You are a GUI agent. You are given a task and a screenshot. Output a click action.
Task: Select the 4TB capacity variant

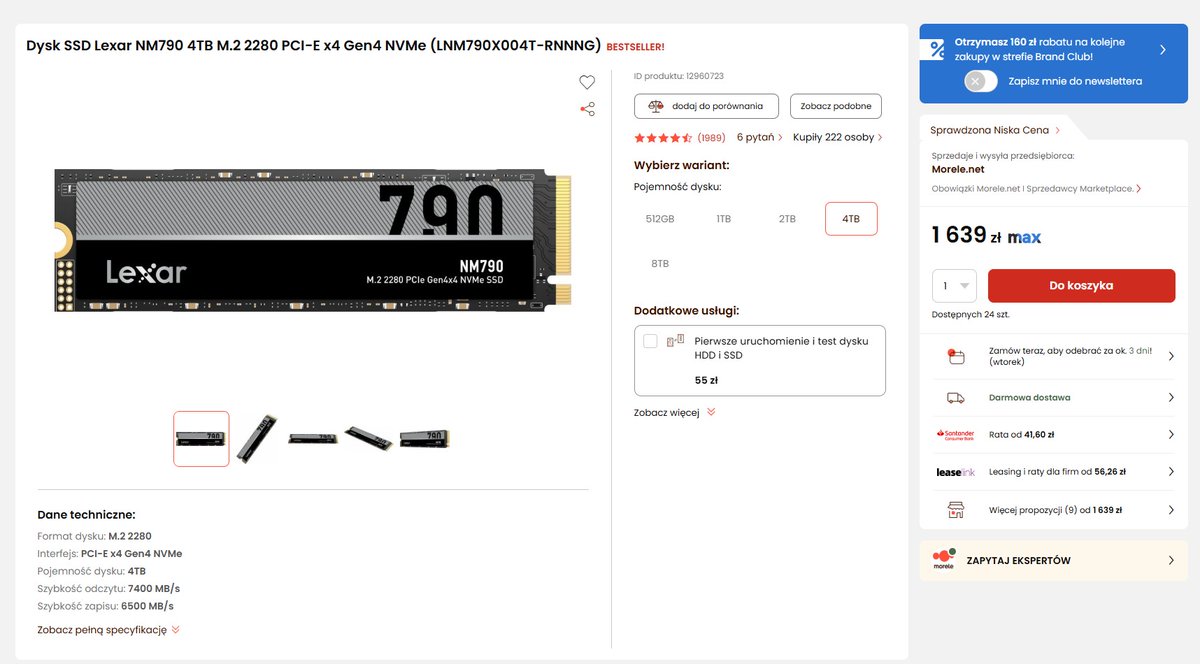pyautogui.click(x=851, y=219)
